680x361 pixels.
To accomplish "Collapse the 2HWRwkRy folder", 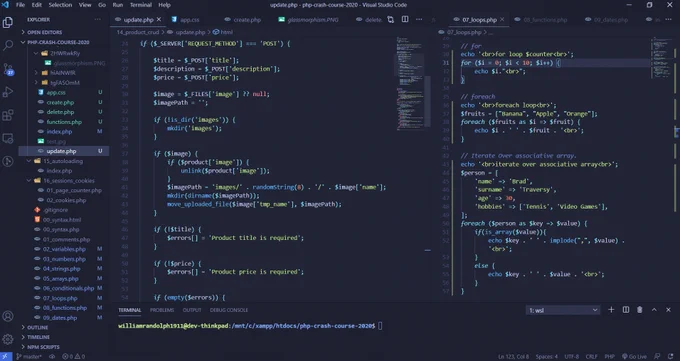I will (x=63, y=53).
